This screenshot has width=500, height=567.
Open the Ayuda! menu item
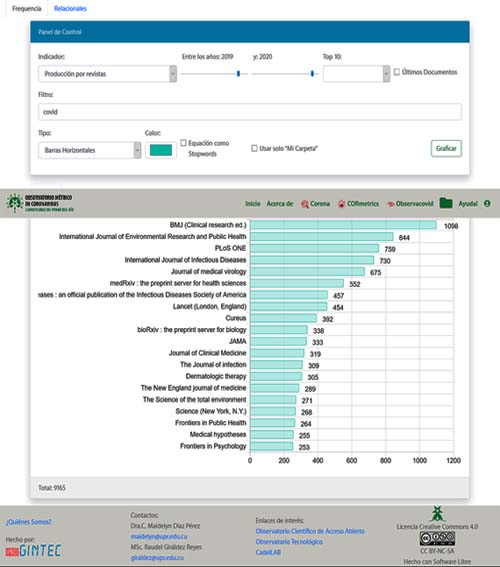468,204
